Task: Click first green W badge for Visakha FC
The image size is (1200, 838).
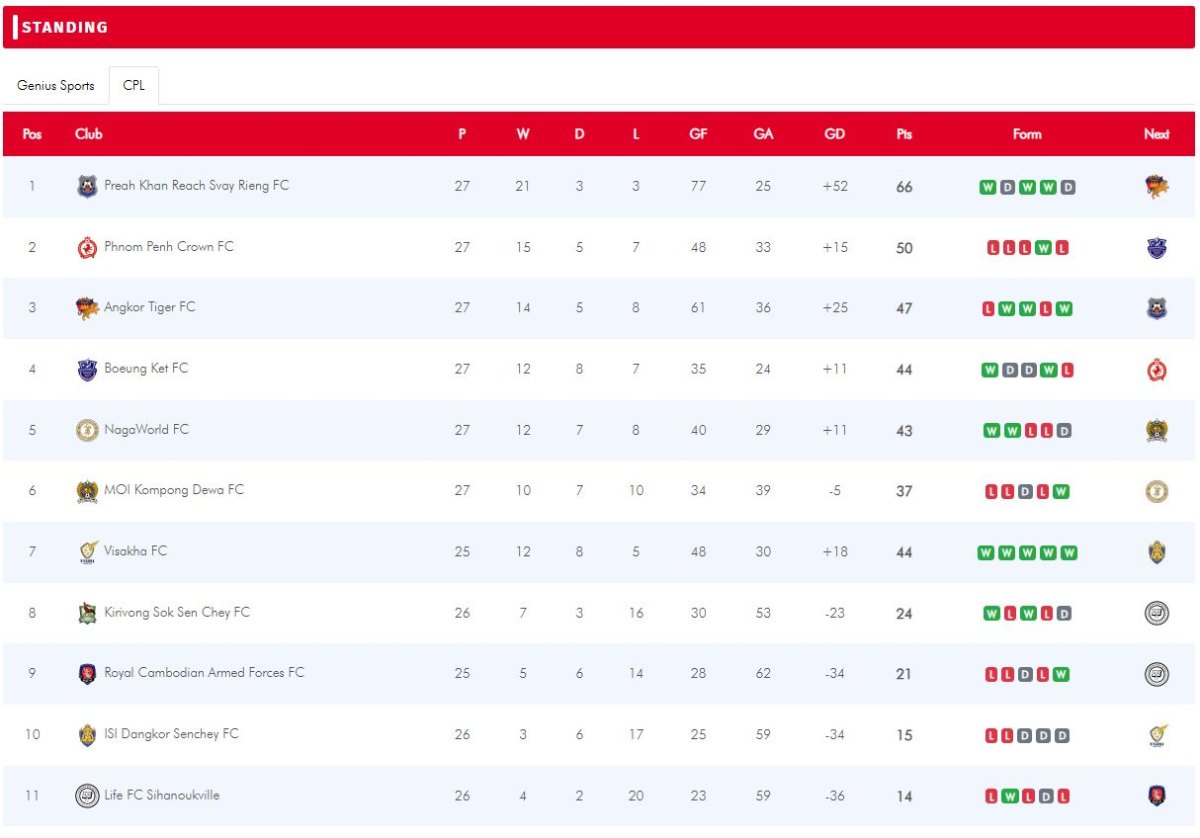Action: click(986, 553)
